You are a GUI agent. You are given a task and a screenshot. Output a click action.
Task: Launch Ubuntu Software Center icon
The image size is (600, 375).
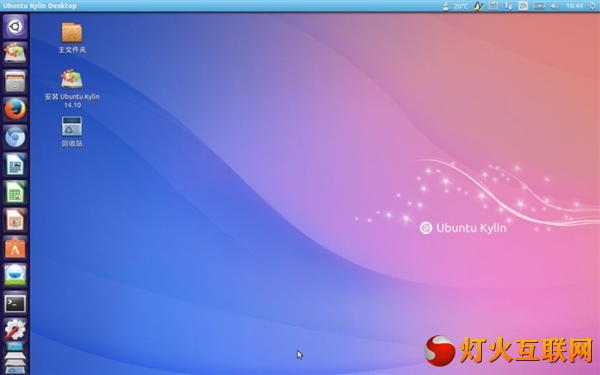click(x=15, y=248)
